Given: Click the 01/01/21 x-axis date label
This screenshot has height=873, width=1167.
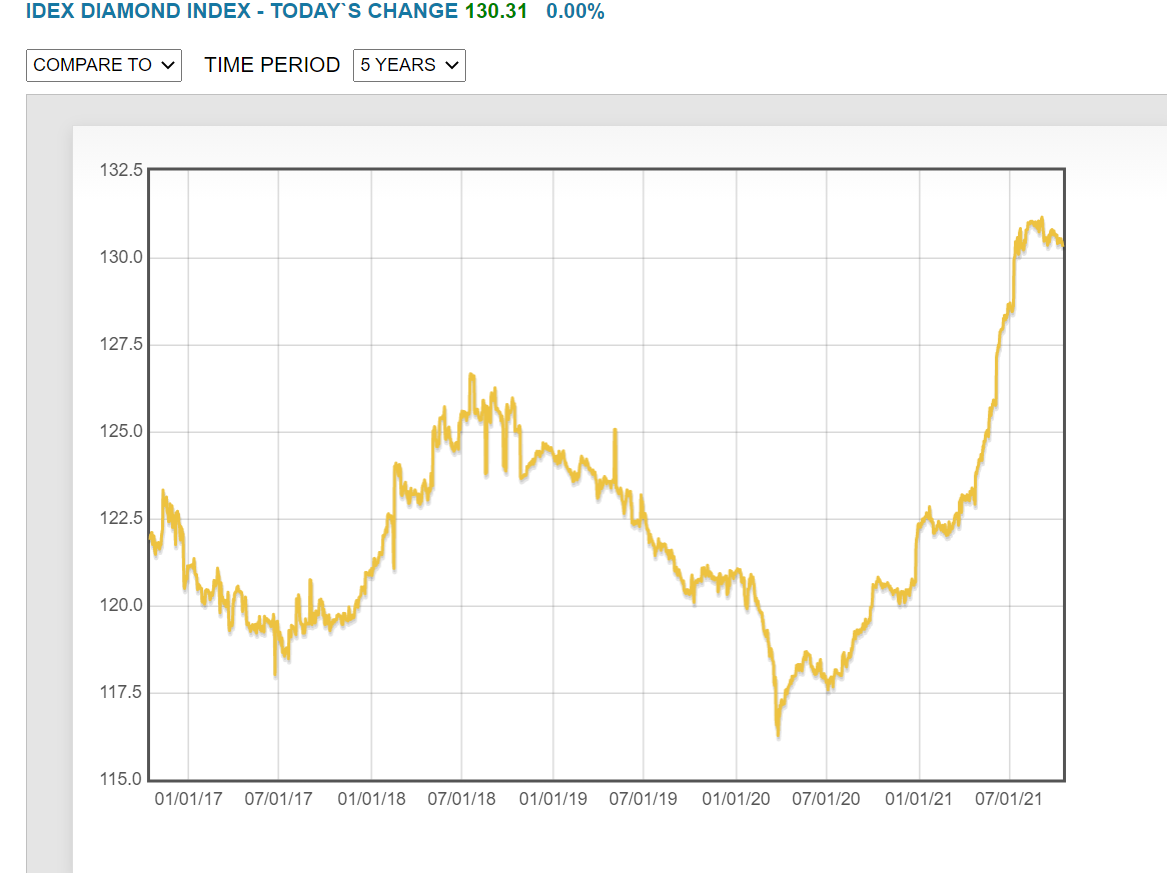Looking at the screenshot, I should 918,799.
